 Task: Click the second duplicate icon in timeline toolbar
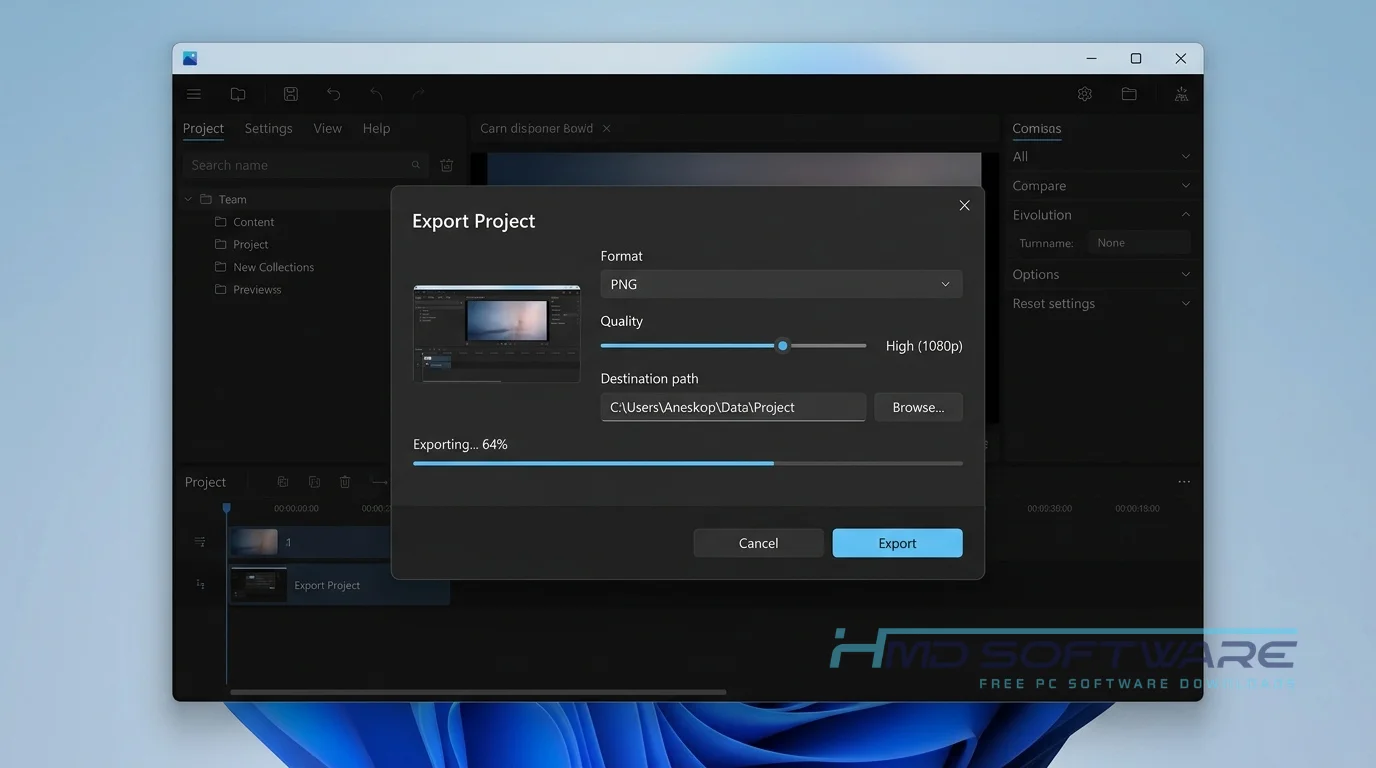pos(314,482)
